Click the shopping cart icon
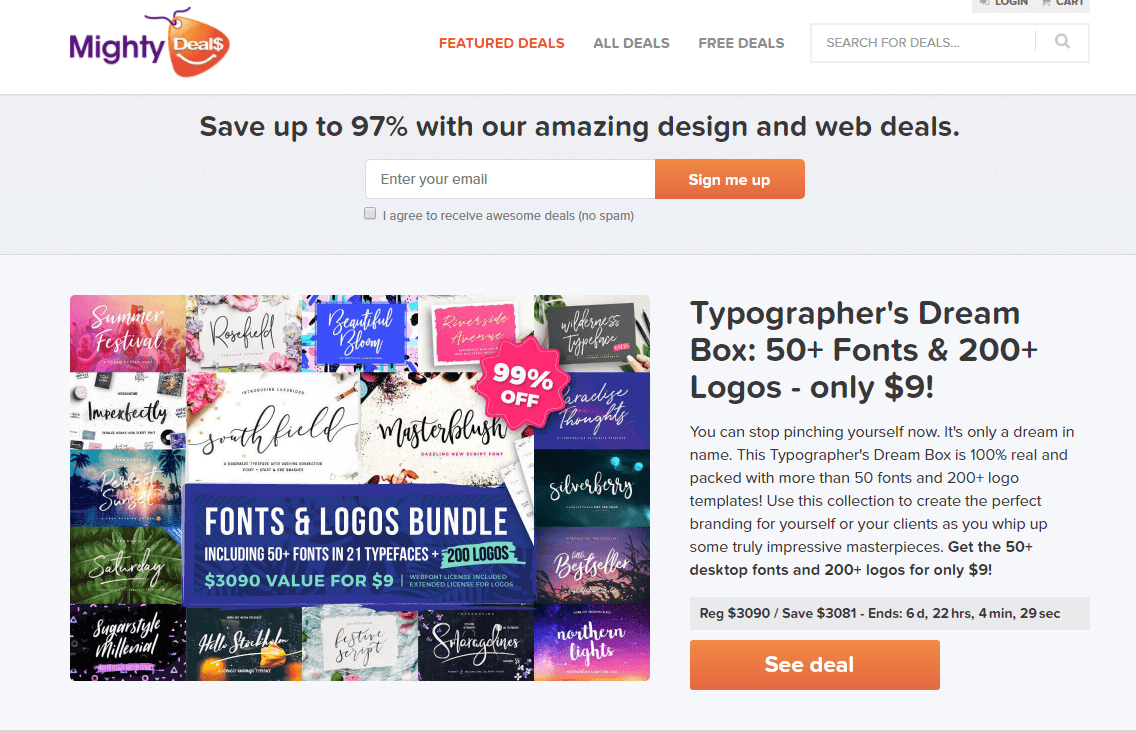Screen dimensions: 1136x731 (x=1046, y=3)
